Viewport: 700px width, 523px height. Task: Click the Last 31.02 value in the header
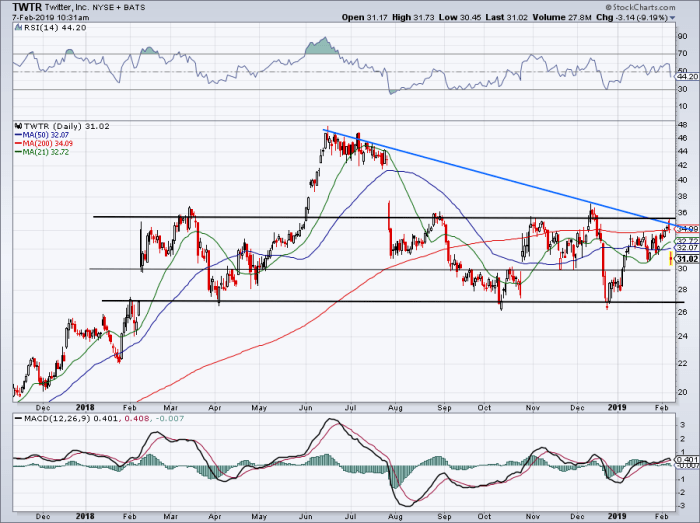tap(507, 17)
